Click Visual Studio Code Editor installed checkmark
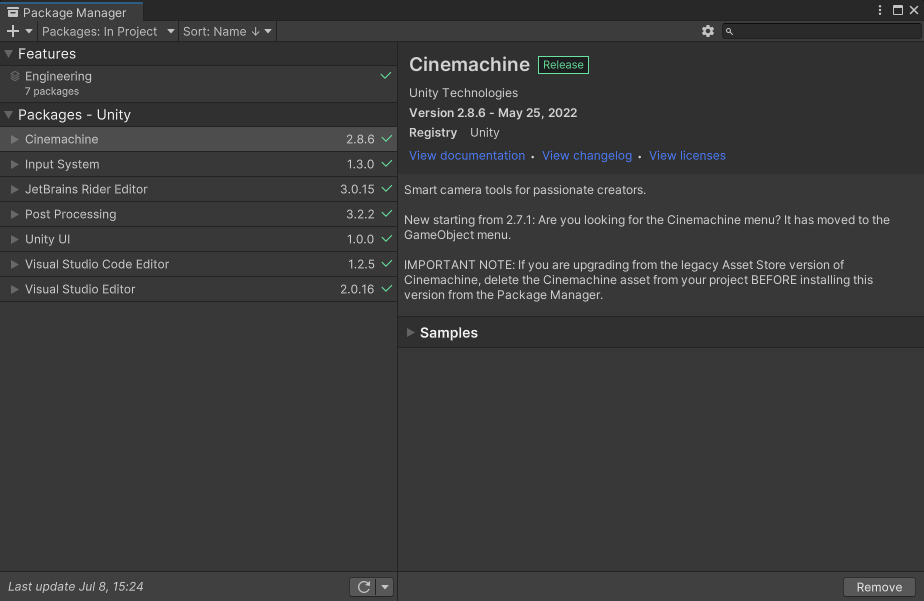The height and width of the screenshot is (601, 924). coord(387,264)
